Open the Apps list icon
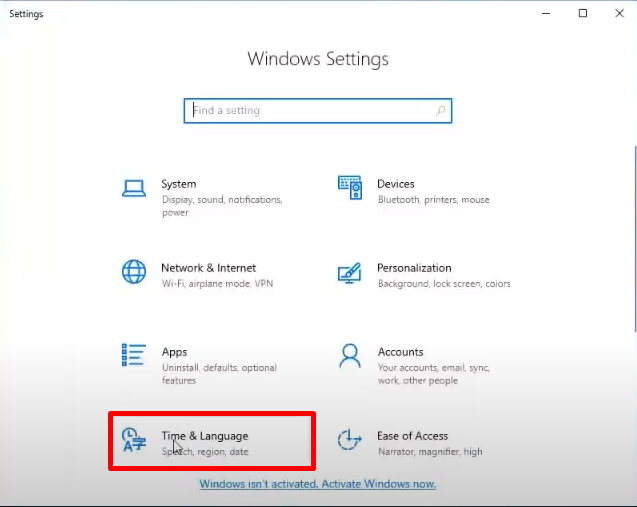The image size is (637, 507). 134,355
